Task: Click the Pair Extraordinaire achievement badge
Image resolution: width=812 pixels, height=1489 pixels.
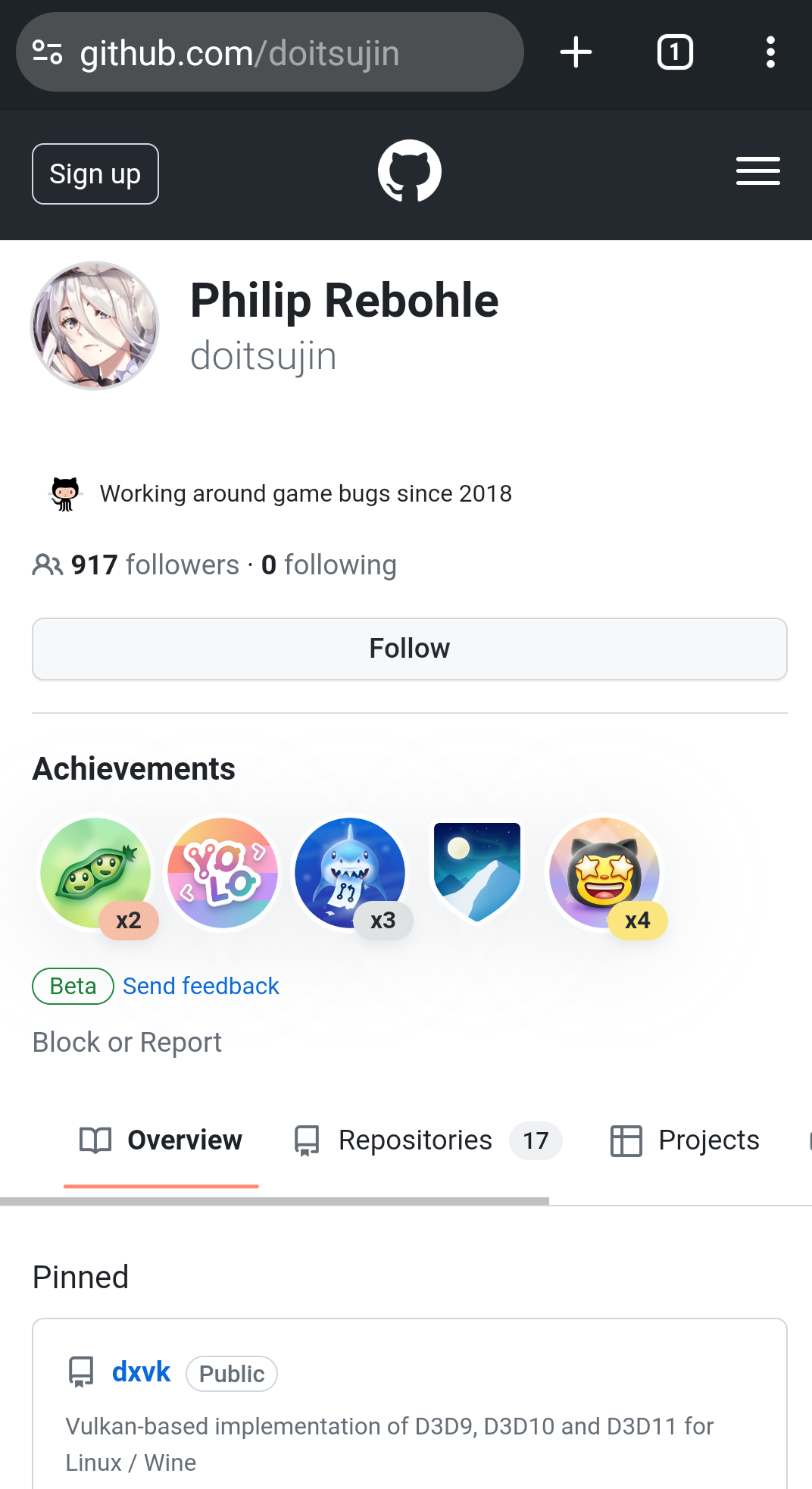Action: pyautogui.click(x=95, y=873)
